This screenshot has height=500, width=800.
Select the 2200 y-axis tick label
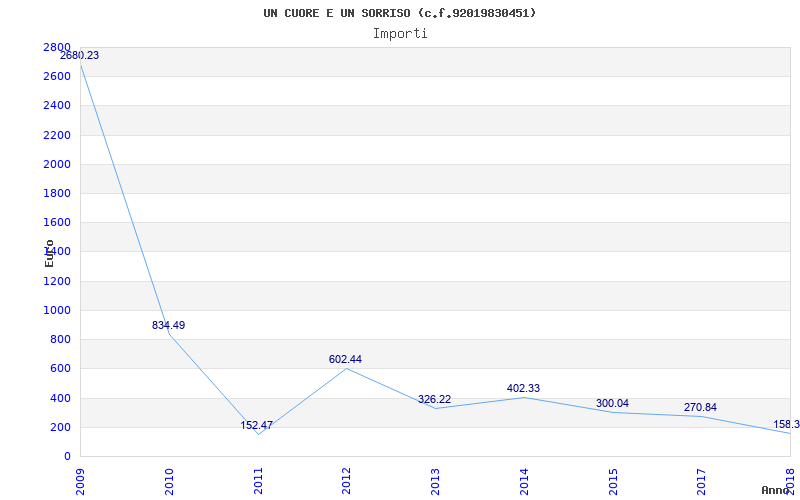click(57, 135)
